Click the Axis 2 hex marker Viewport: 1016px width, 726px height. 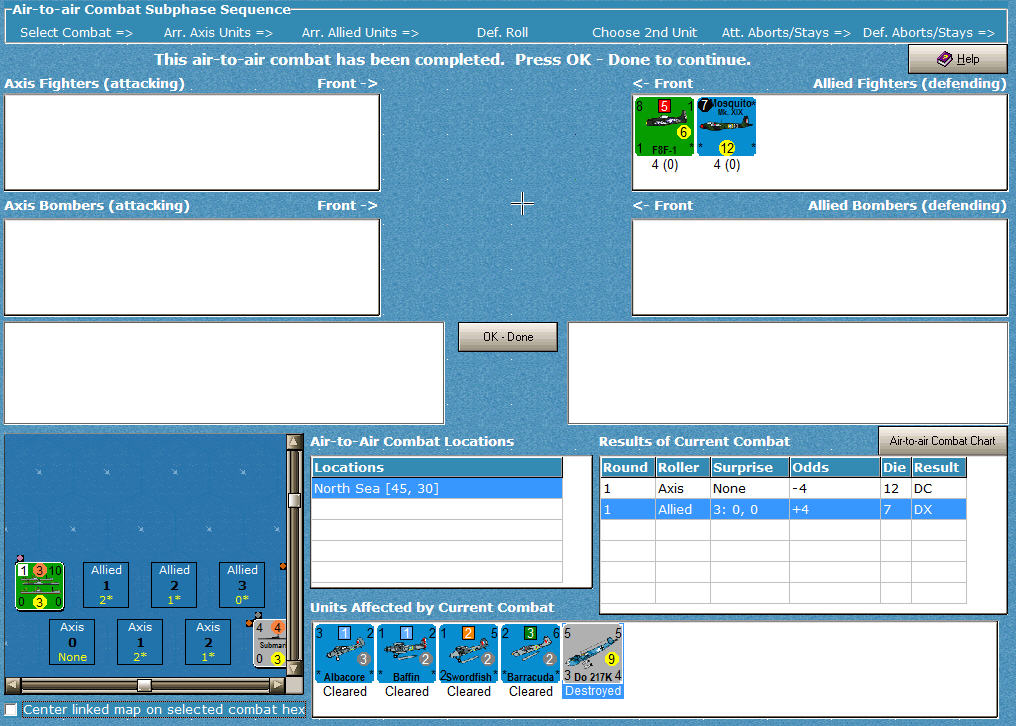(207, 641)
